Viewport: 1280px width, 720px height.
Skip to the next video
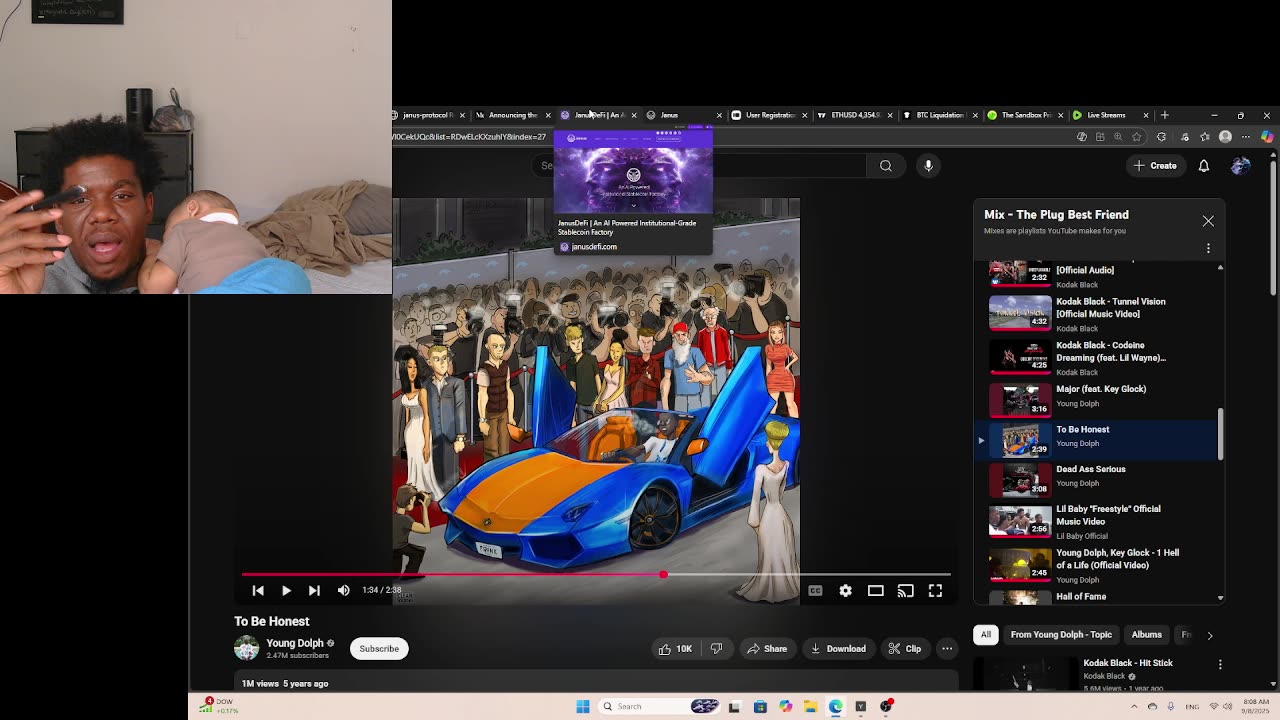coord(314,591)
